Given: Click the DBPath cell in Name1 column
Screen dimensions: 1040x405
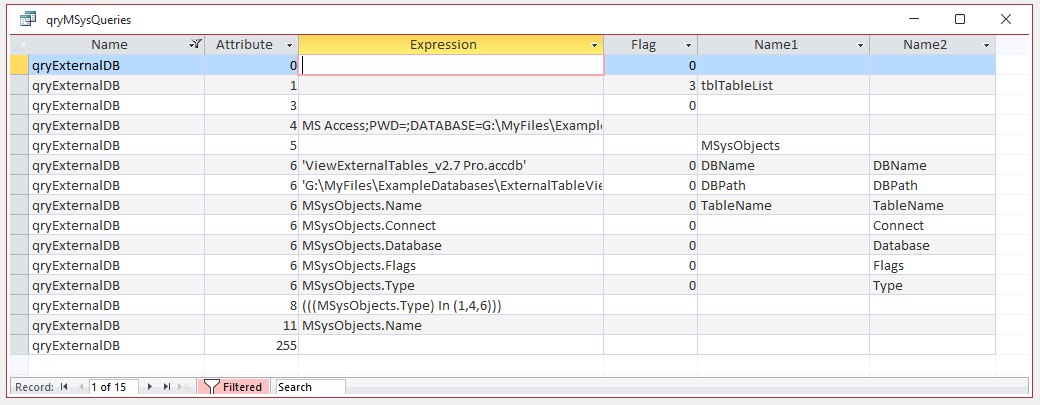Looking at the screenshot, I should (783, 186).
